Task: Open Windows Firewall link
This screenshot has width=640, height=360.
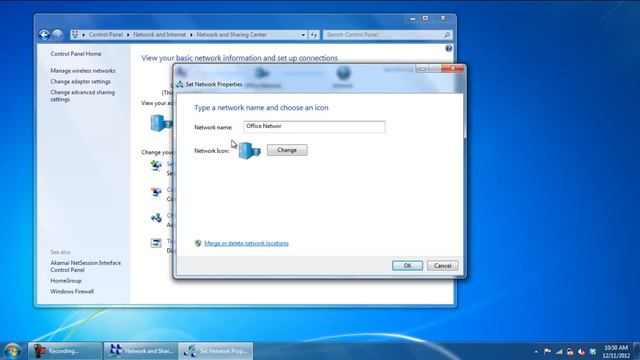Action: click(x=72, y=291)
